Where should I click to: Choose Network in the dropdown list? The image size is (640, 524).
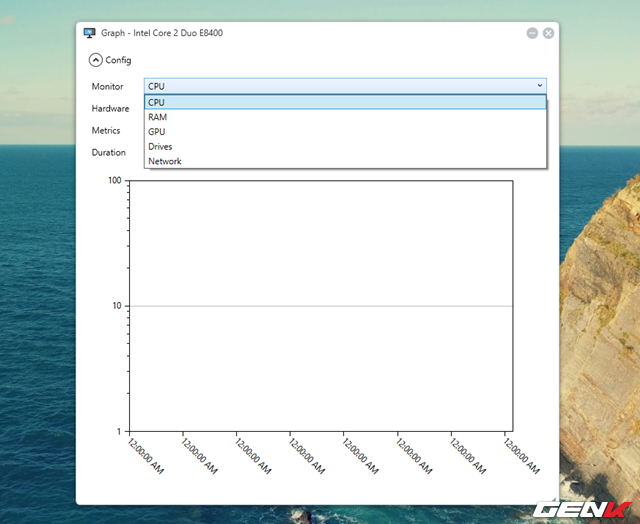coord(165,161)
